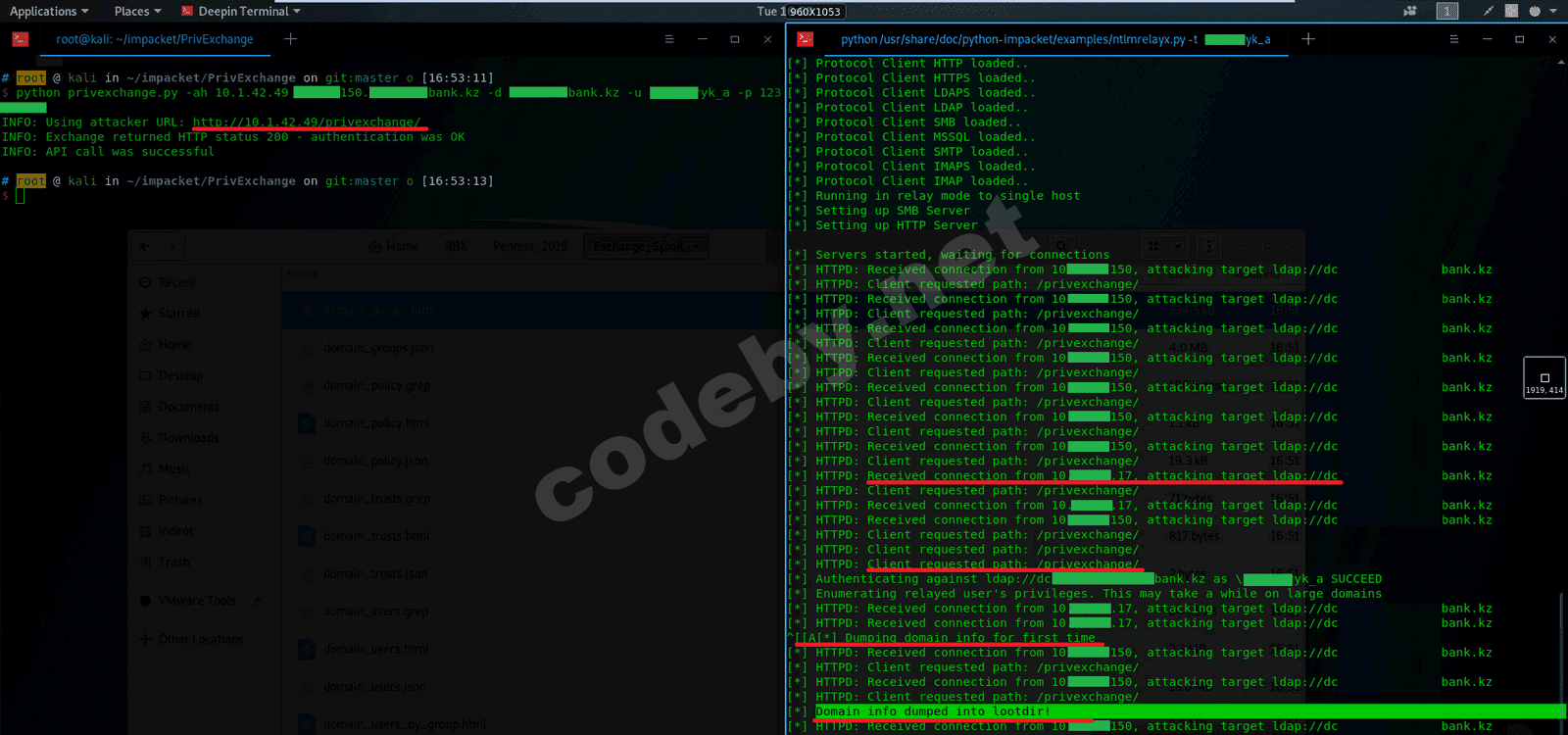The height and width of the screenshot is (735, 1568).
Task: Click "Protocol Client HTTPS loaded.." line
Action: [911, 78]
